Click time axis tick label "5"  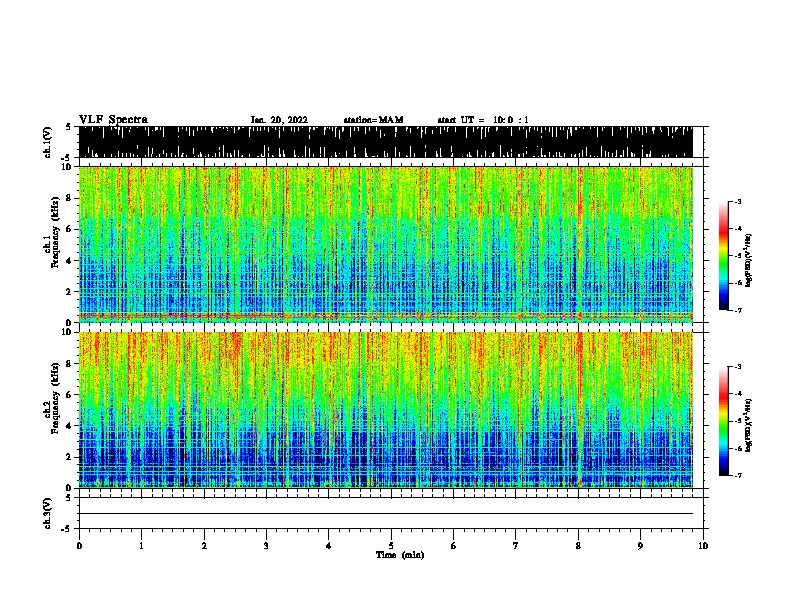coord(391,546)
